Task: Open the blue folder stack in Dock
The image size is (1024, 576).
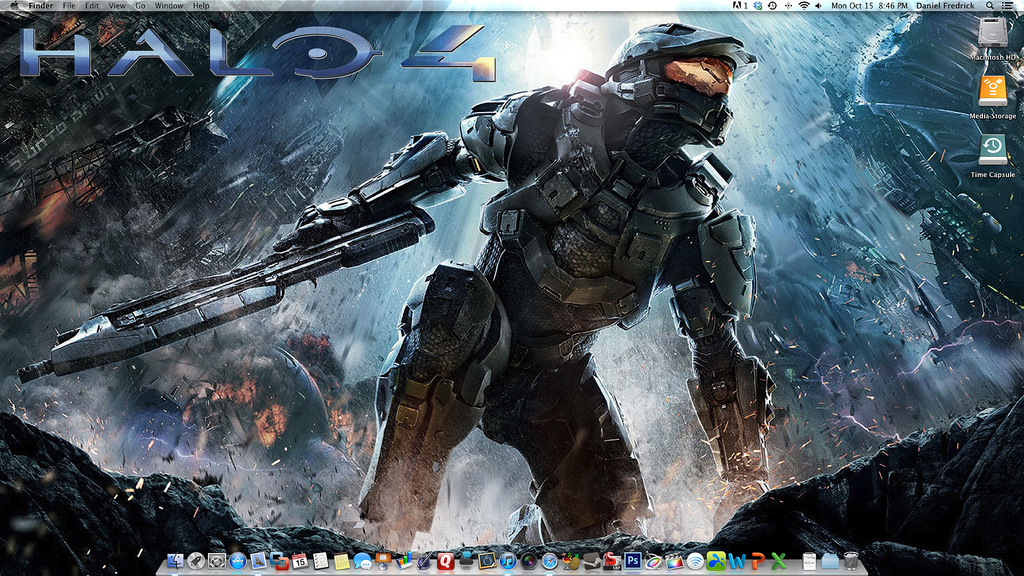Action: coord(830,561)
